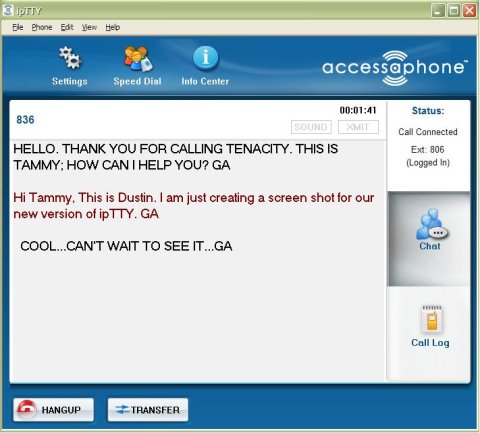The image size is (480, 433).
Task: Click the accessaphone logo
Action: (x=395, y=68)
